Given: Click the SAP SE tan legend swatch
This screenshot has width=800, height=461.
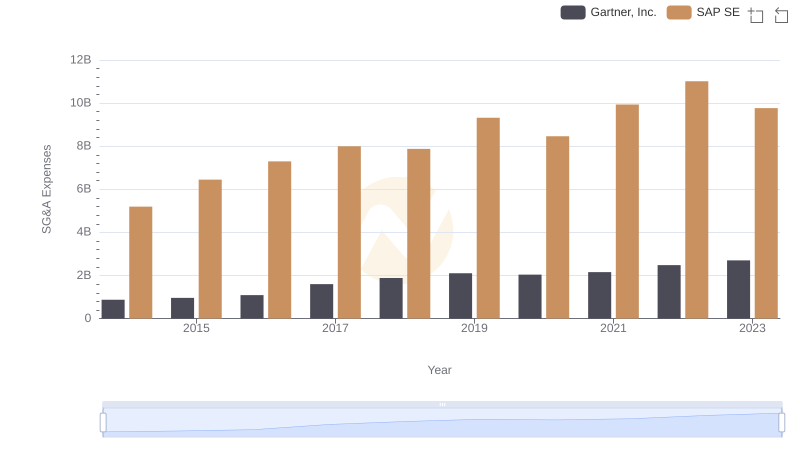Looking at the screenshot, I should click(x=679, y=12).
